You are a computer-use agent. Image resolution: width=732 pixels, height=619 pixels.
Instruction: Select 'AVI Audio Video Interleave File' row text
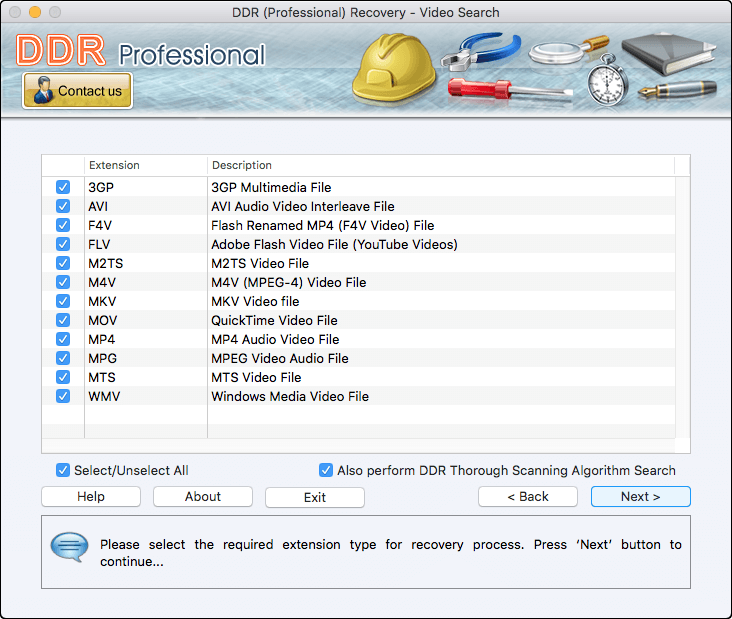pos(303,206)
